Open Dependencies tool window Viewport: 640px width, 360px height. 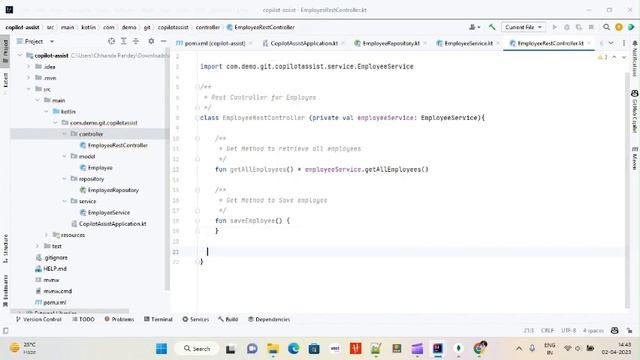click(269, 319)
